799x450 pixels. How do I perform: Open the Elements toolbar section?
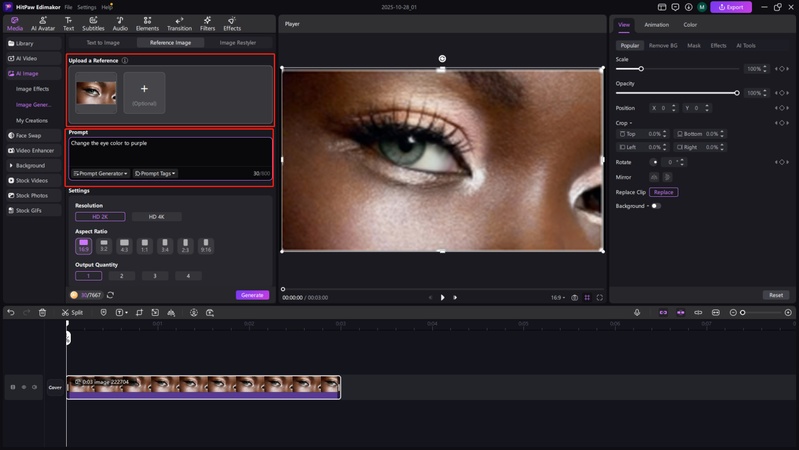(x=147, y=24)
